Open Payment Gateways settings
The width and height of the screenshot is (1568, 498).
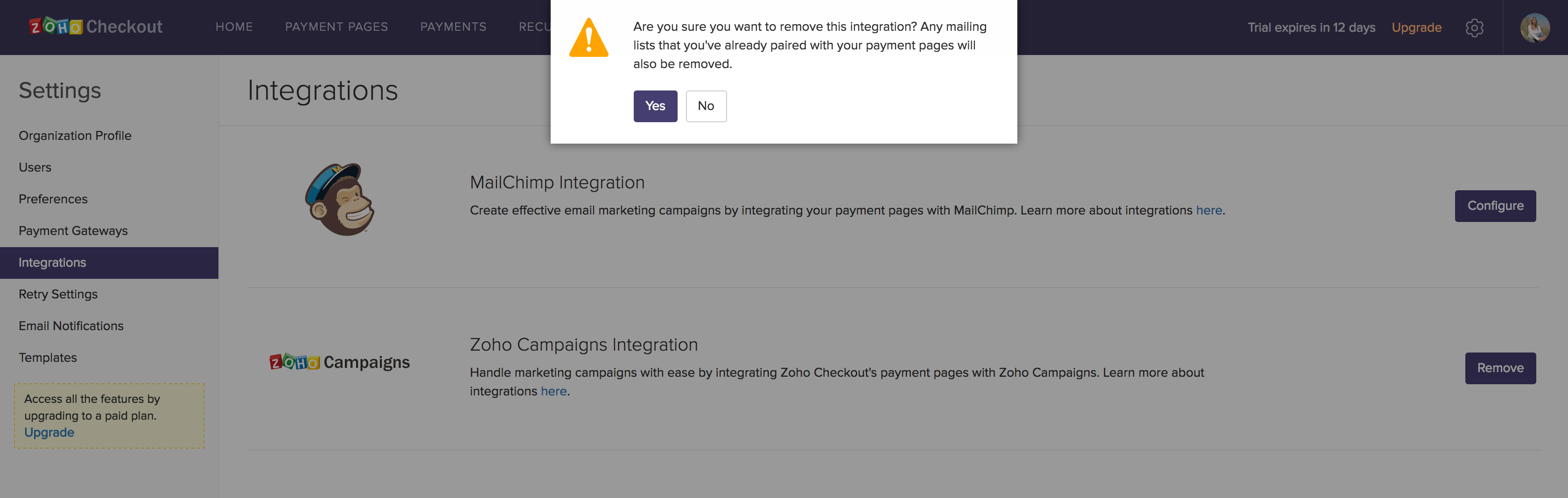(x=73, y=230)
